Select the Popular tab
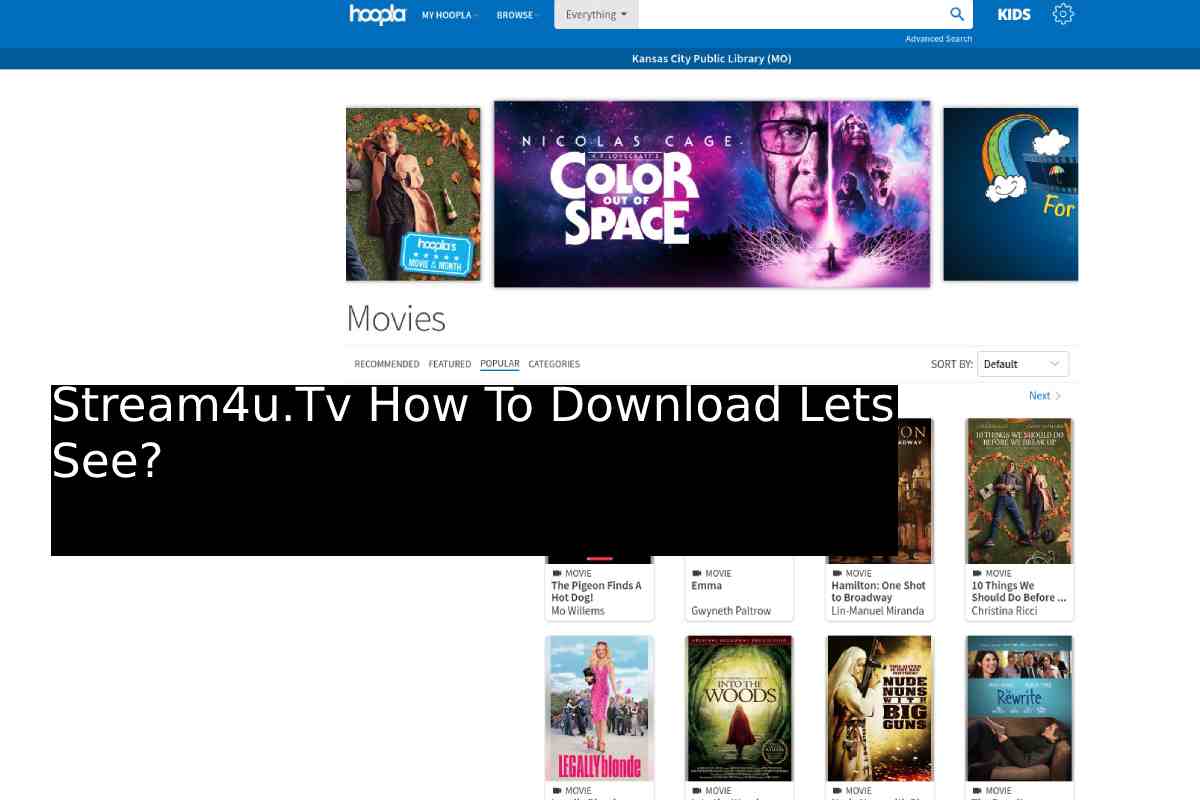Image resolution: width=1200 pixels, height=800 pixels. tap(500, 364)
